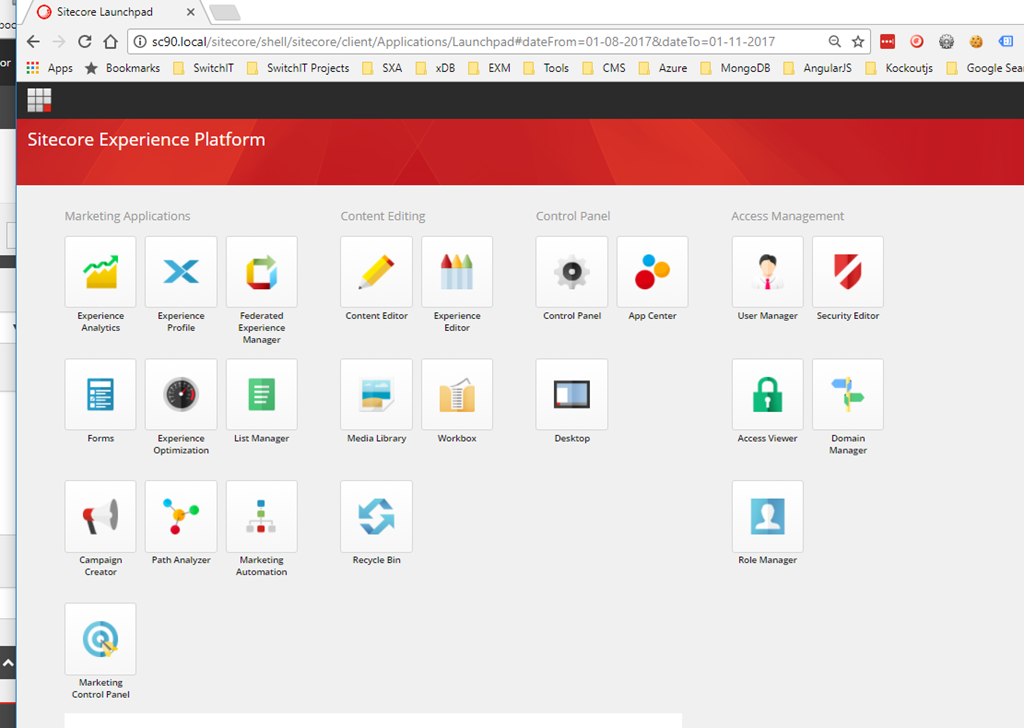Expand the xDB bookmark folder
This screenshot has width=1024, height=728.
click(x=435, y=68)
